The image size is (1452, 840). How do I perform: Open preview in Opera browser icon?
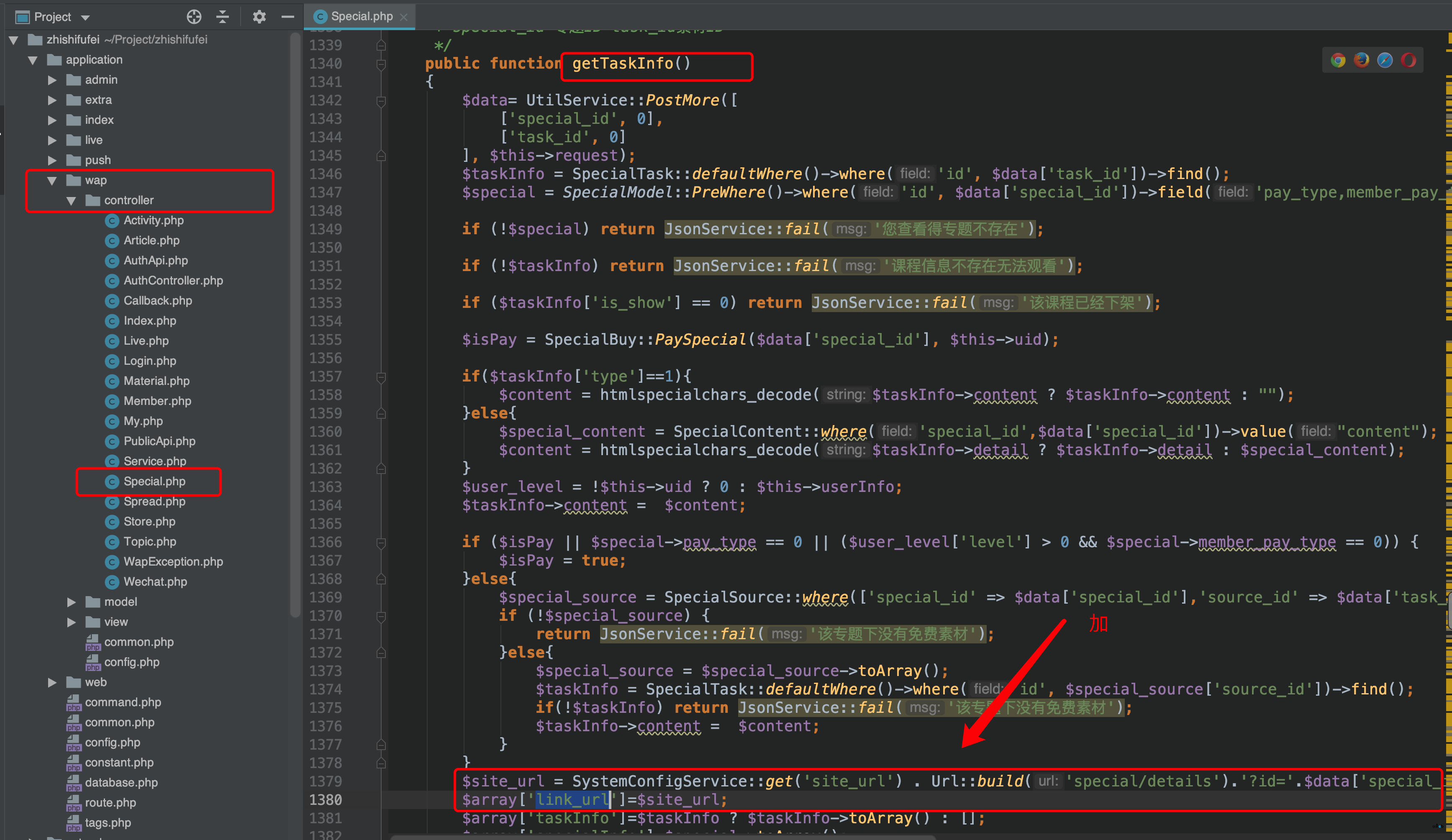pyautogui.click(x=1408, y=60)
